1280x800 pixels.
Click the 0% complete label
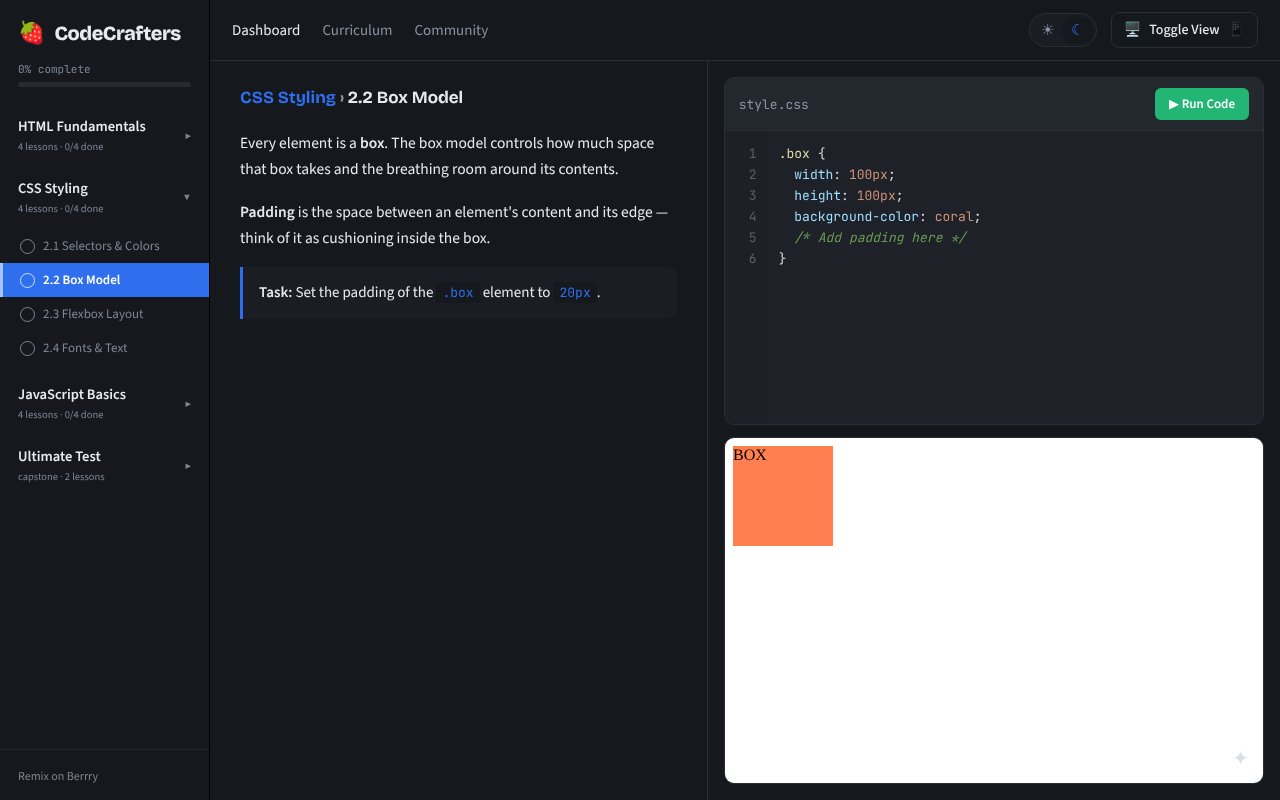click(54, 69)
